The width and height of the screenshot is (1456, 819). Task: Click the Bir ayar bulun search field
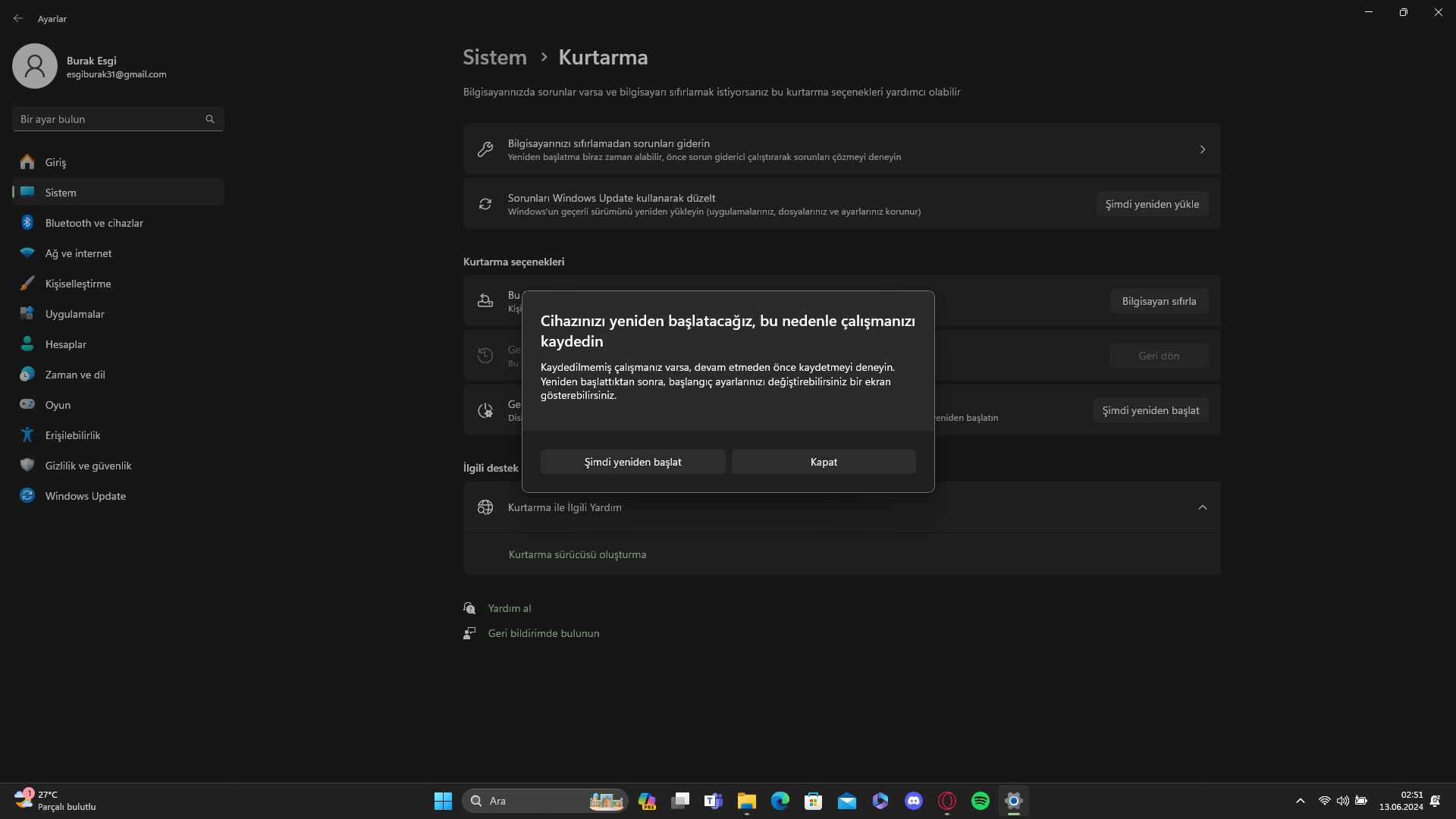click(x=106, y=119)
